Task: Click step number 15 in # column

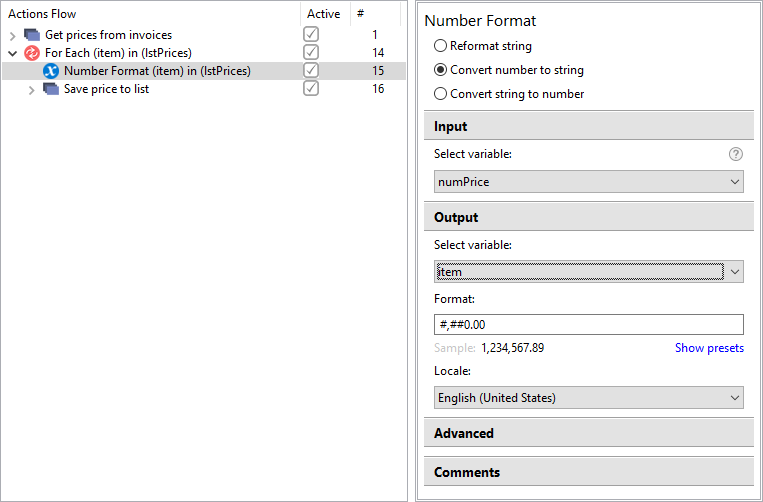Action: (378, 71)
